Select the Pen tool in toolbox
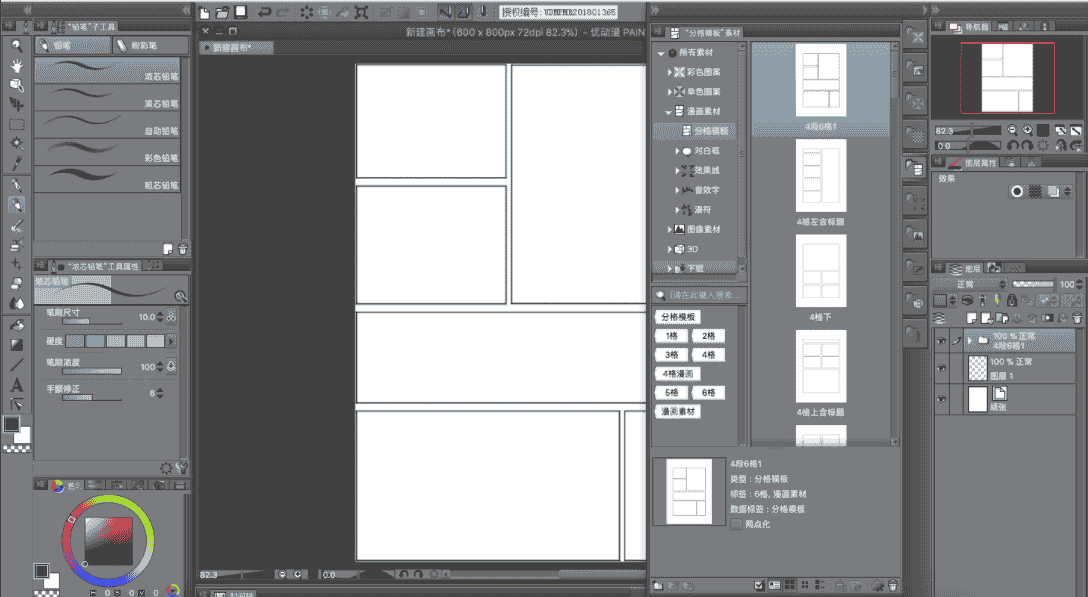The width and height of the screenshot is (1088, 597). click(x=17, y=185)
